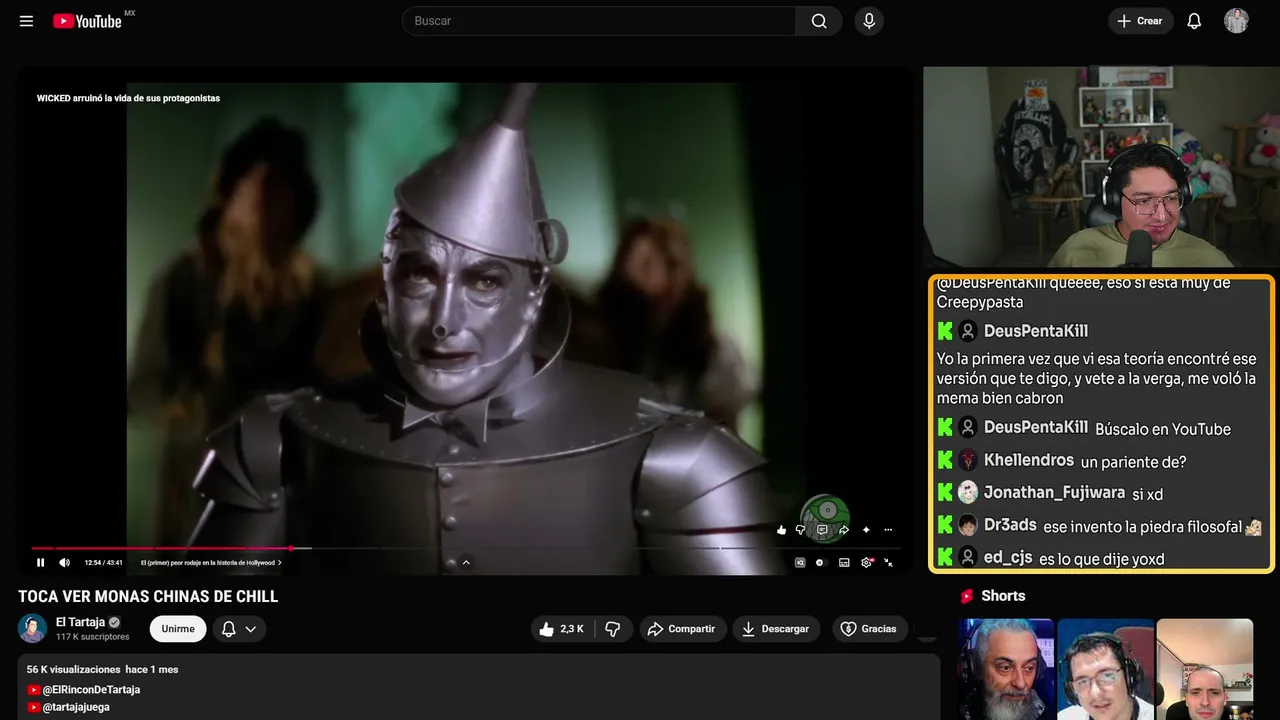Image resolution: width=1280 pixels, height=720 pixels.
Task: Share the video from the player overlay arrow
Action: point(843,530)
